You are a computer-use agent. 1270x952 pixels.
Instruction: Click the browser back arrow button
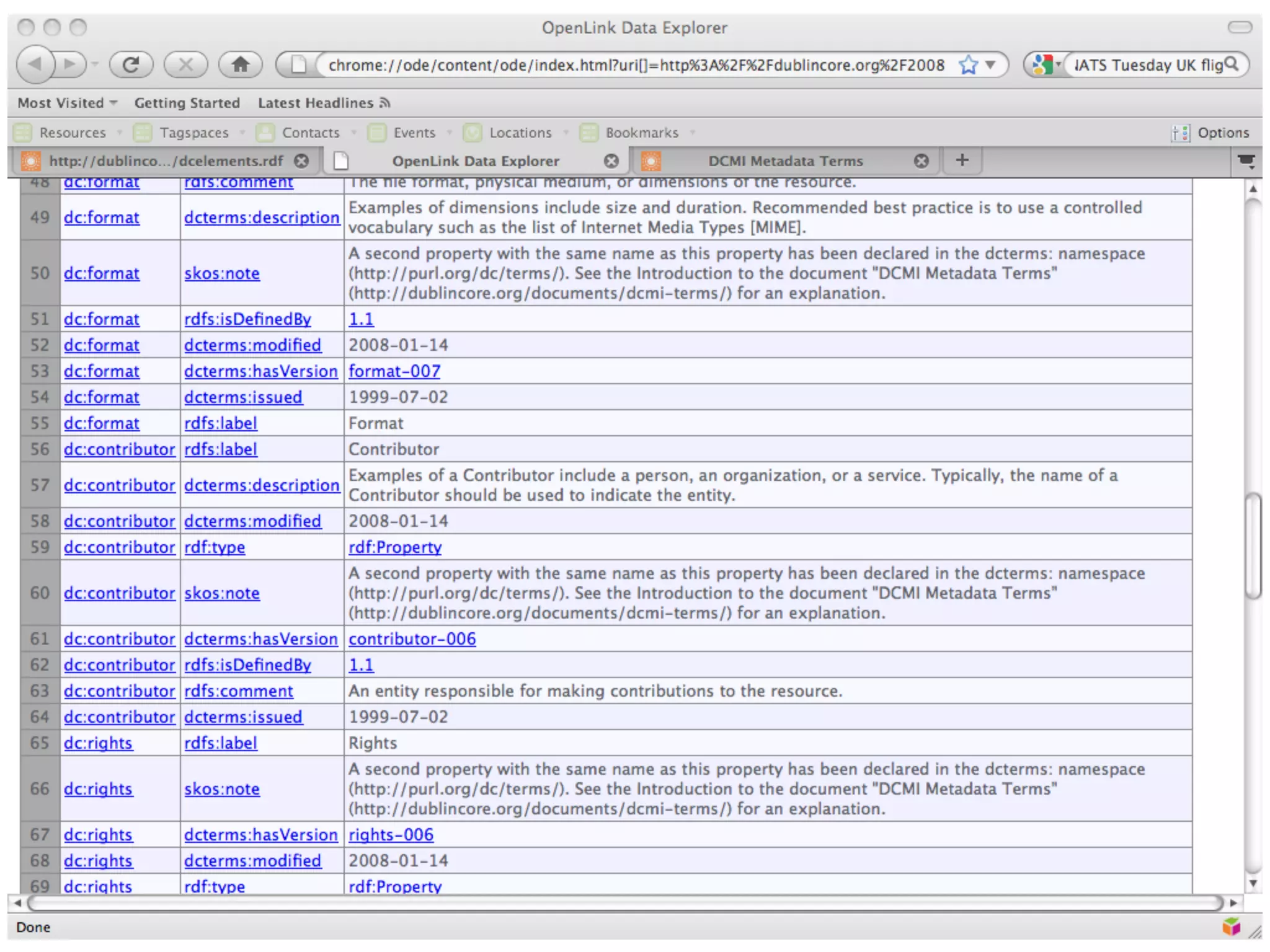coord(35,64)
